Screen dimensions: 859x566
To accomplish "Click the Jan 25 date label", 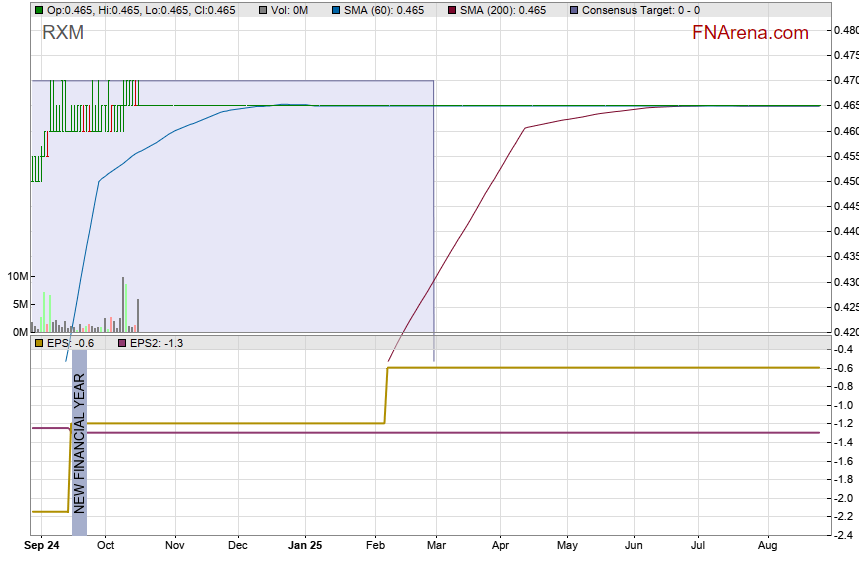I will [x=305, y=546].
